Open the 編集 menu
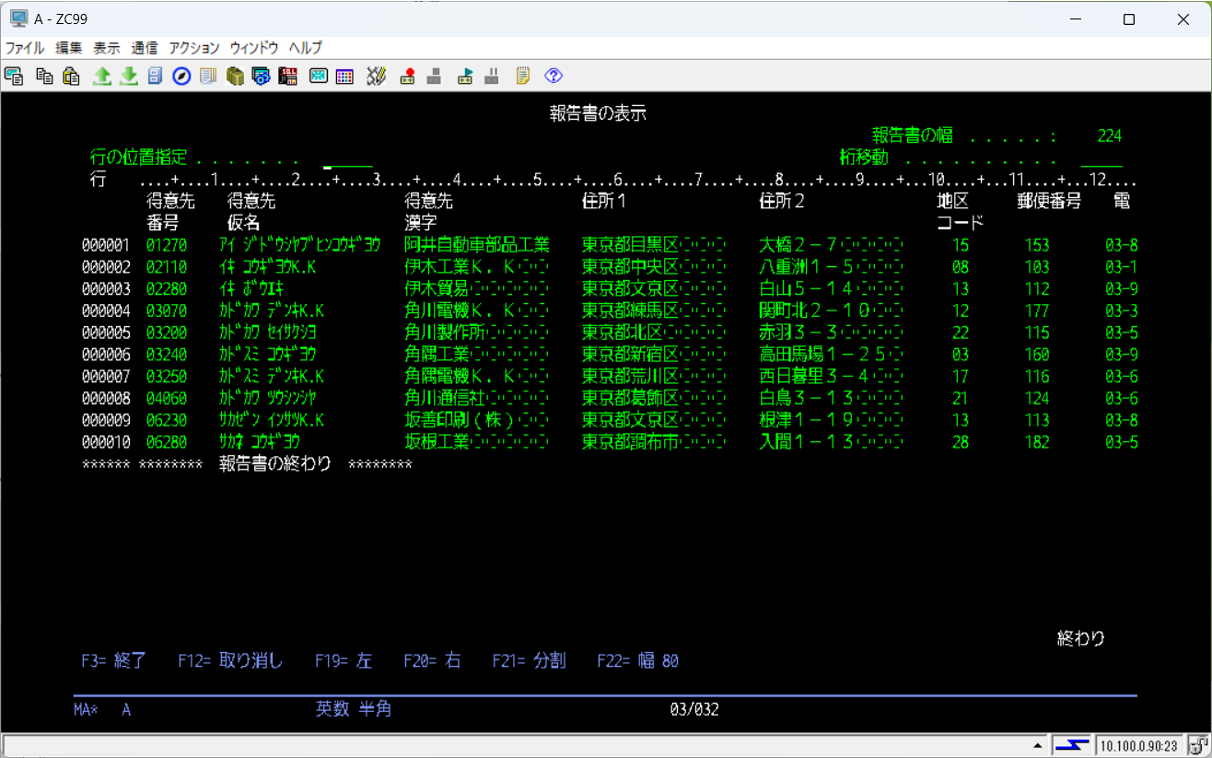Image resolution: width=1212 pixels, height=758 pixels. 69,47
